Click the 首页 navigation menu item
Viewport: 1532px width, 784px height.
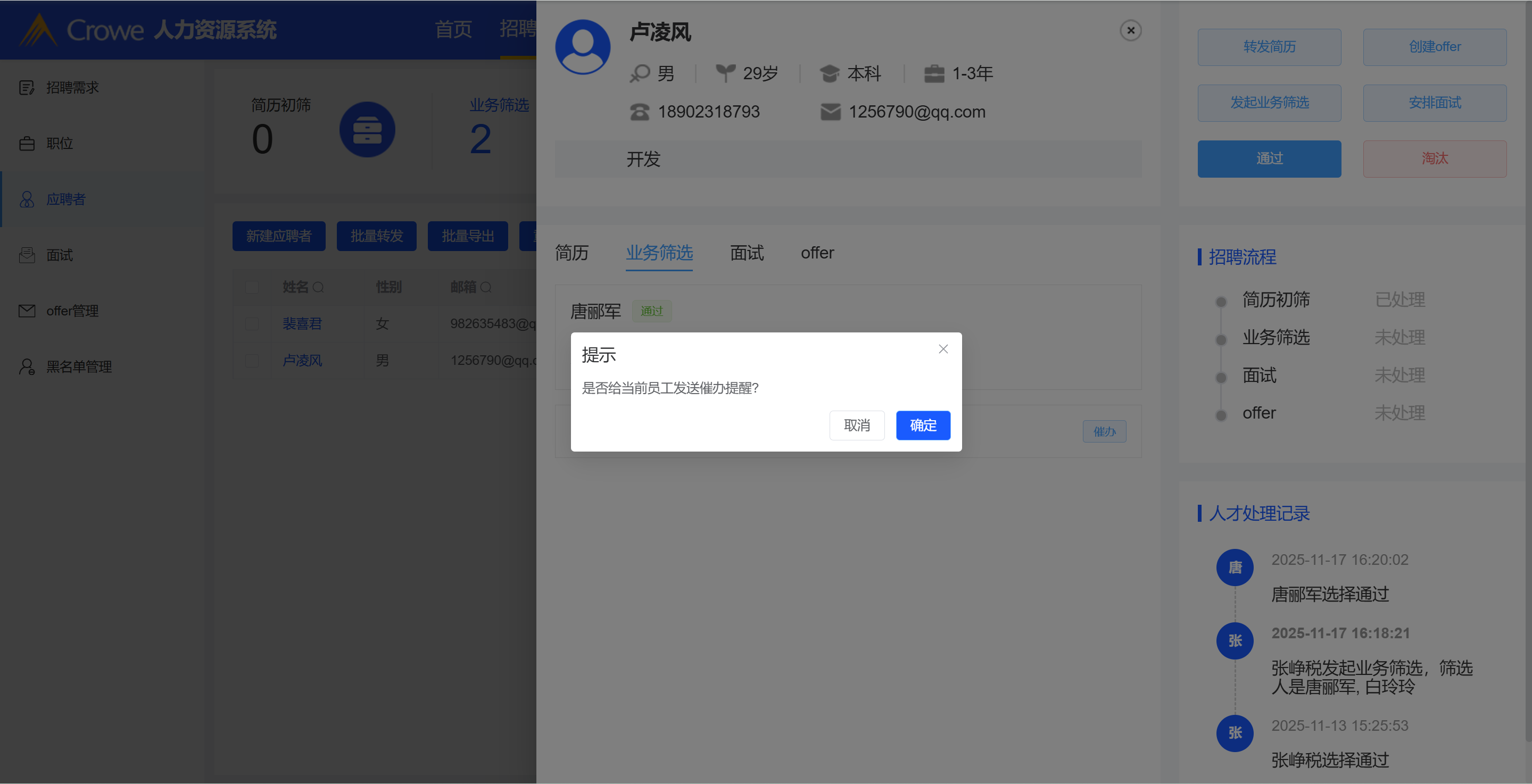pos(453,29)
